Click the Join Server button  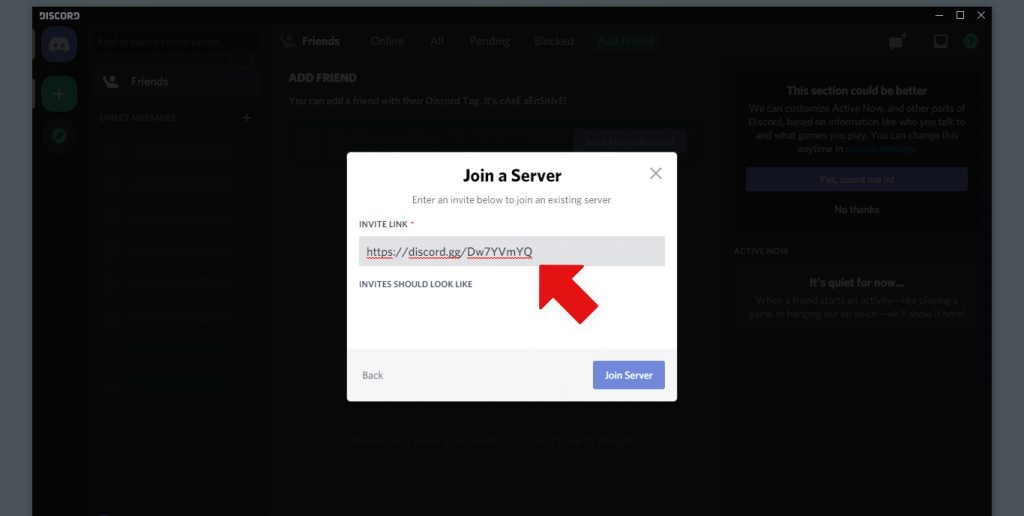pos(628,375)
